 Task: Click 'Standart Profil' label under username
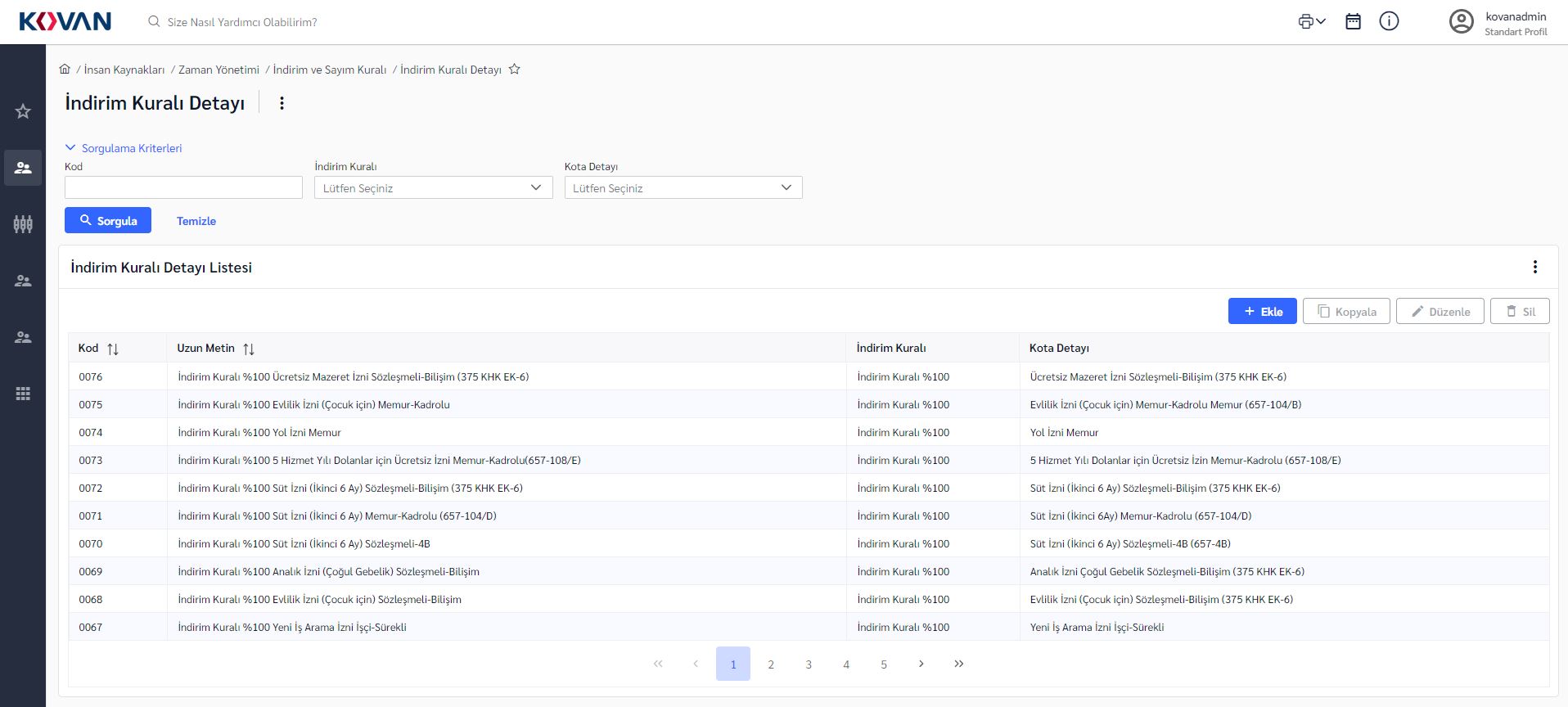[x=1516, y=32]
